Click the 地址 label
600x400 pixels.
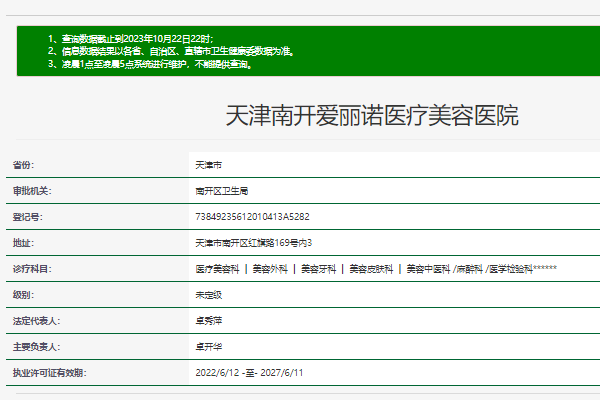coord(23,243)
